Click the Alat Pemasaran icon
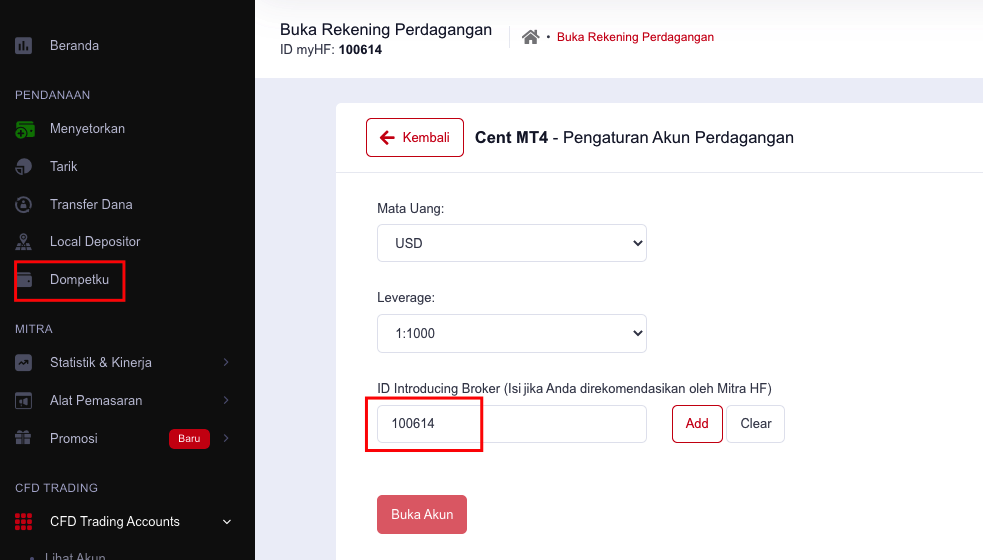Screen dimensions: 983x560 (x=25, y=401)
